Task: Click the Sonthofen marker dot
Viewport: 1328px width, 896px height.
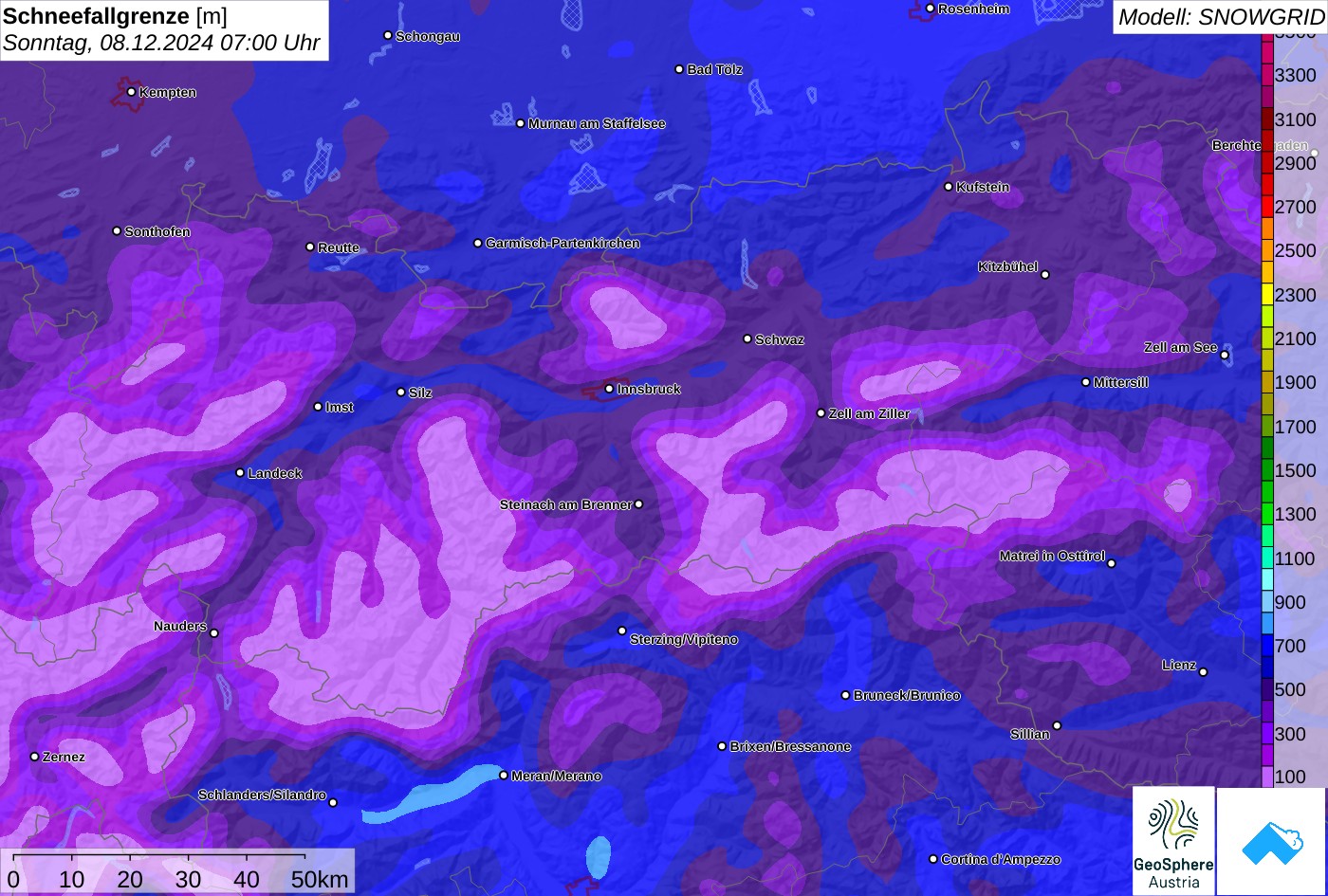Action: pyautogui.click(x=117, y=231)
